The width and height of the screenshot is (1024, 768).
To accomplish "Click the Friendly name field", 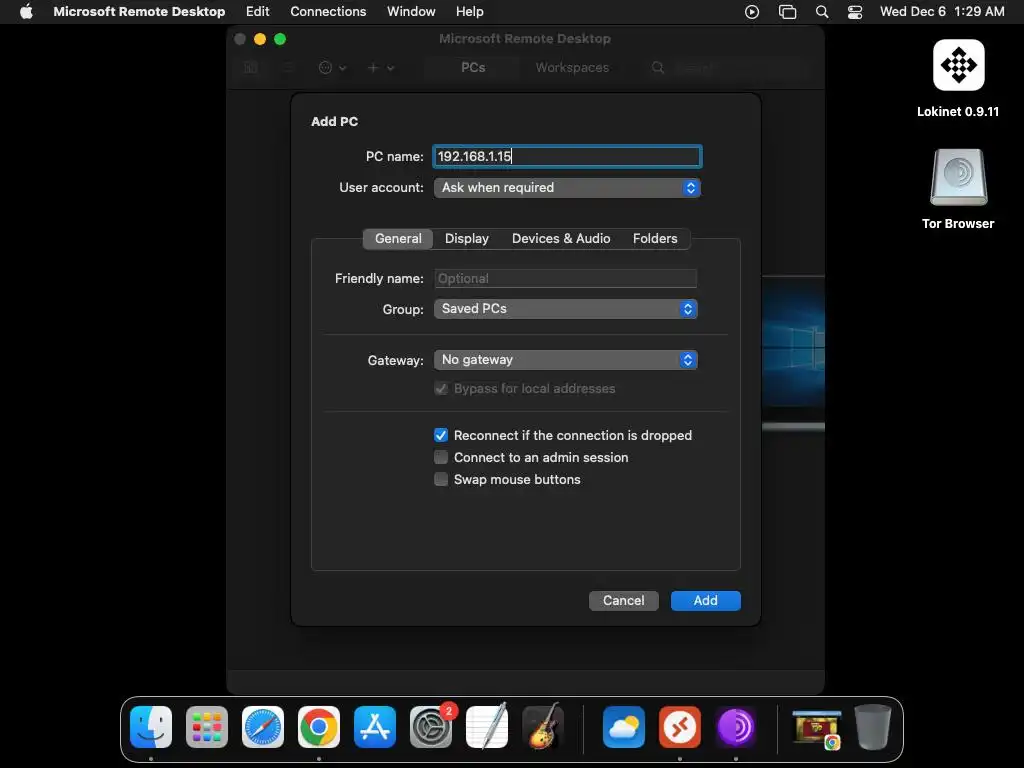I will point(566,278).
